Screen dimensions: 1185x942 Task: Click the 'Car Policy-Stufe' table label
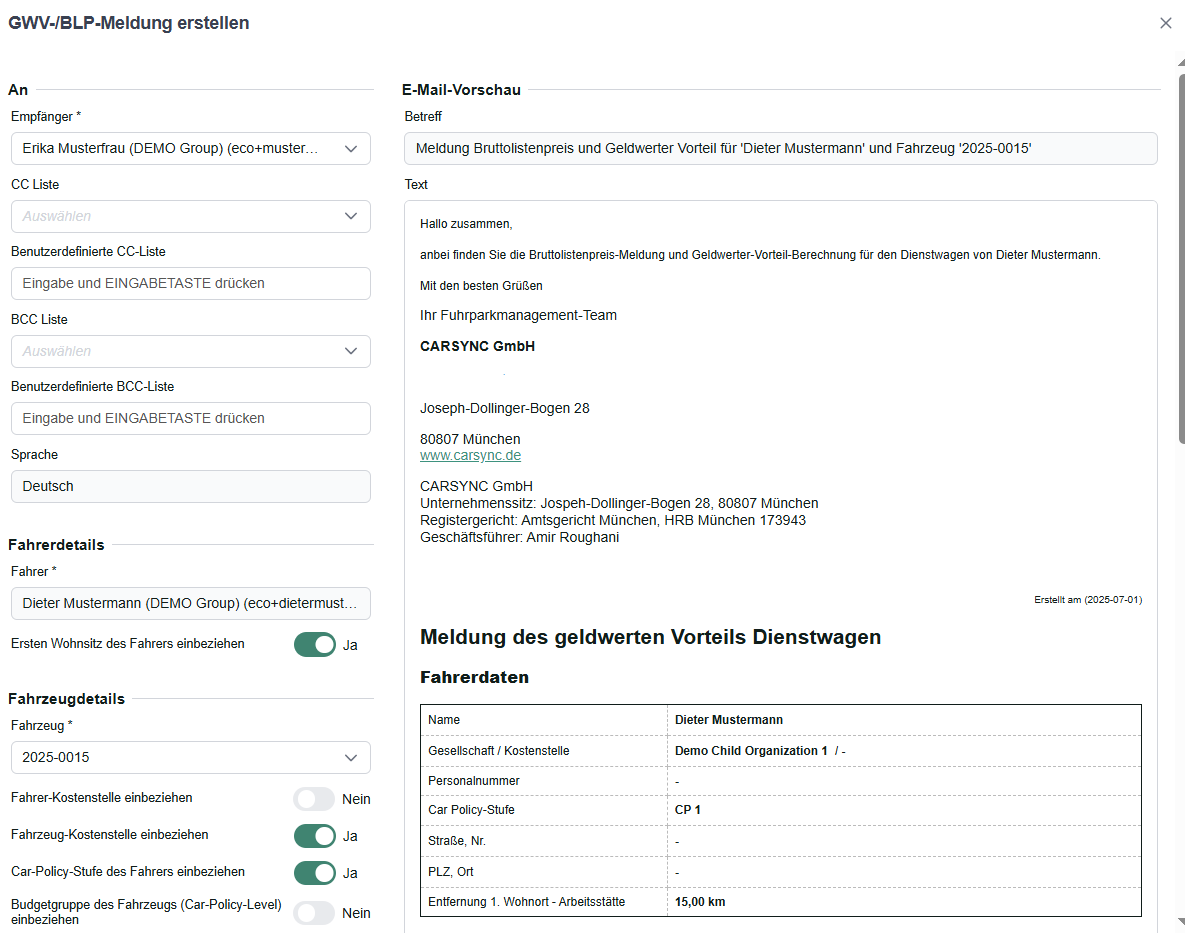click(x=471, y=810)
